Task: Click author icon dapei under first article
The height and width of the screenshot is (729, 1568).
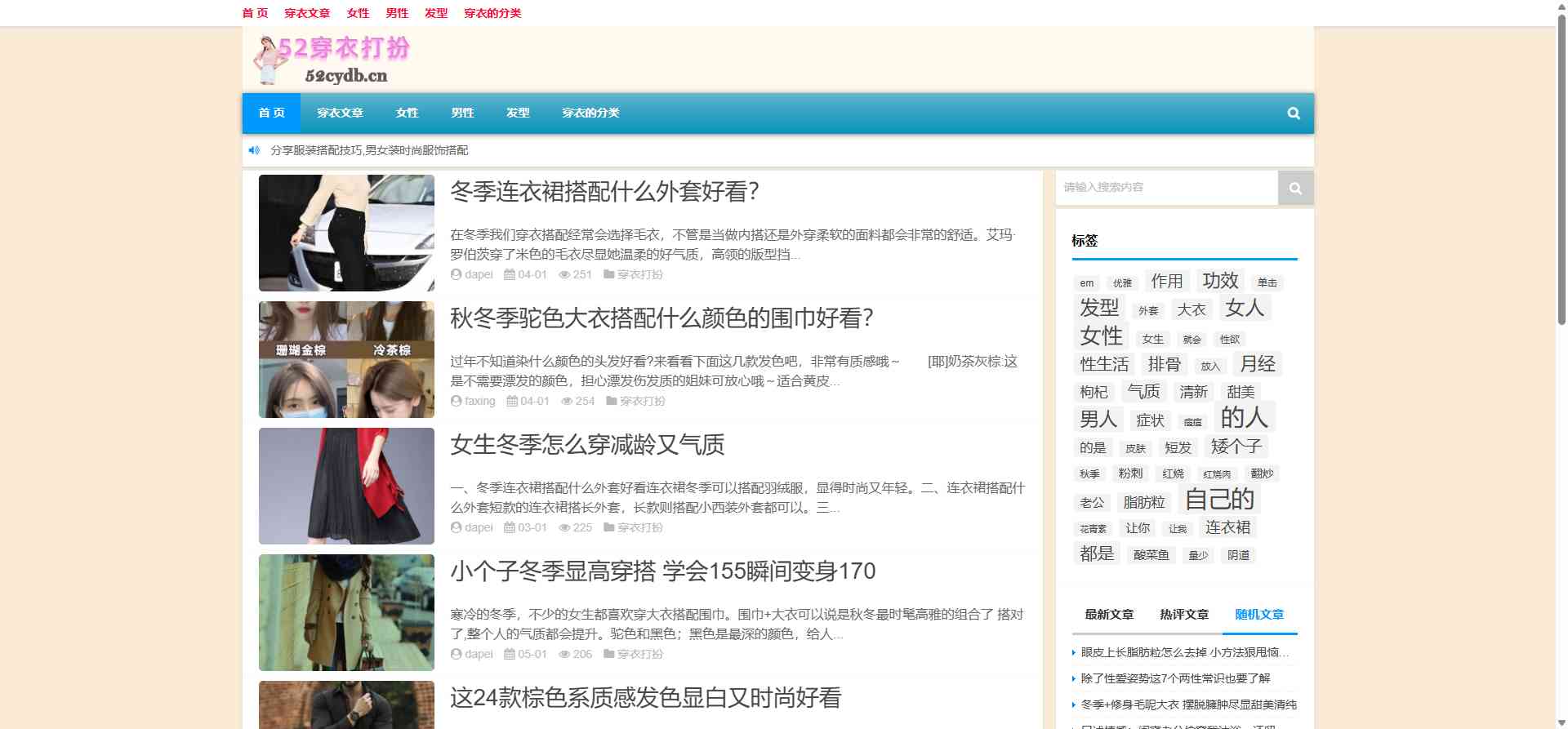Action: [x=456, y=275]
